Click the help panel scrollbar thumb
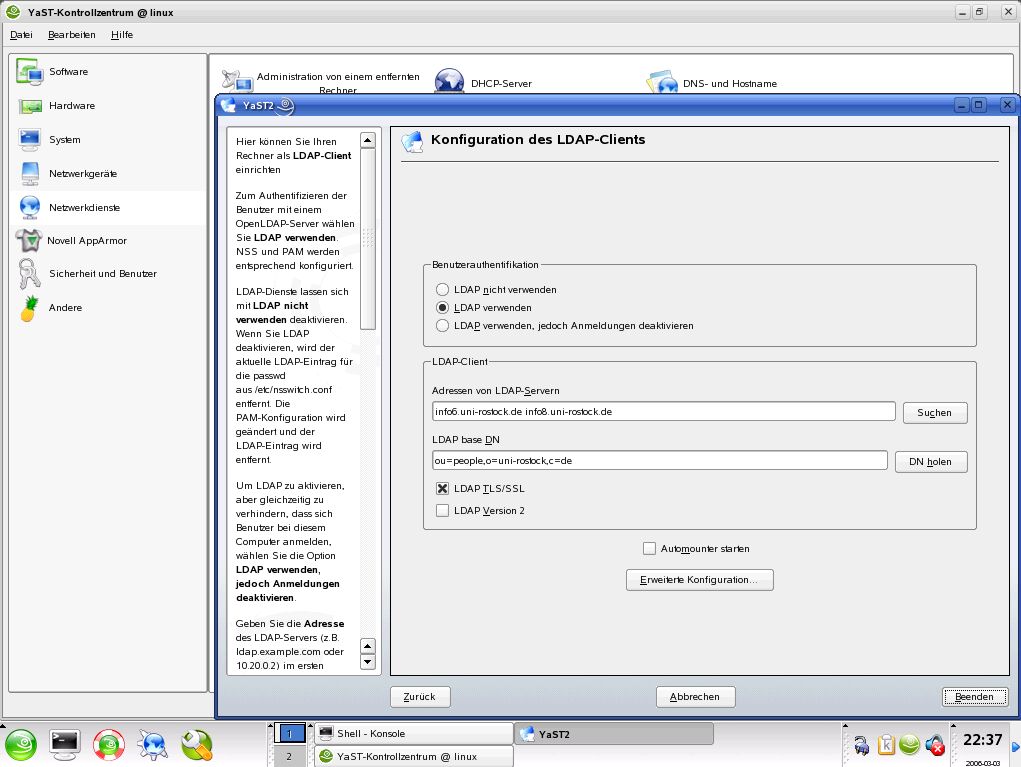The height and width of the screenshot is (767, 1021). pyautogui.click(x=368, y=239)
